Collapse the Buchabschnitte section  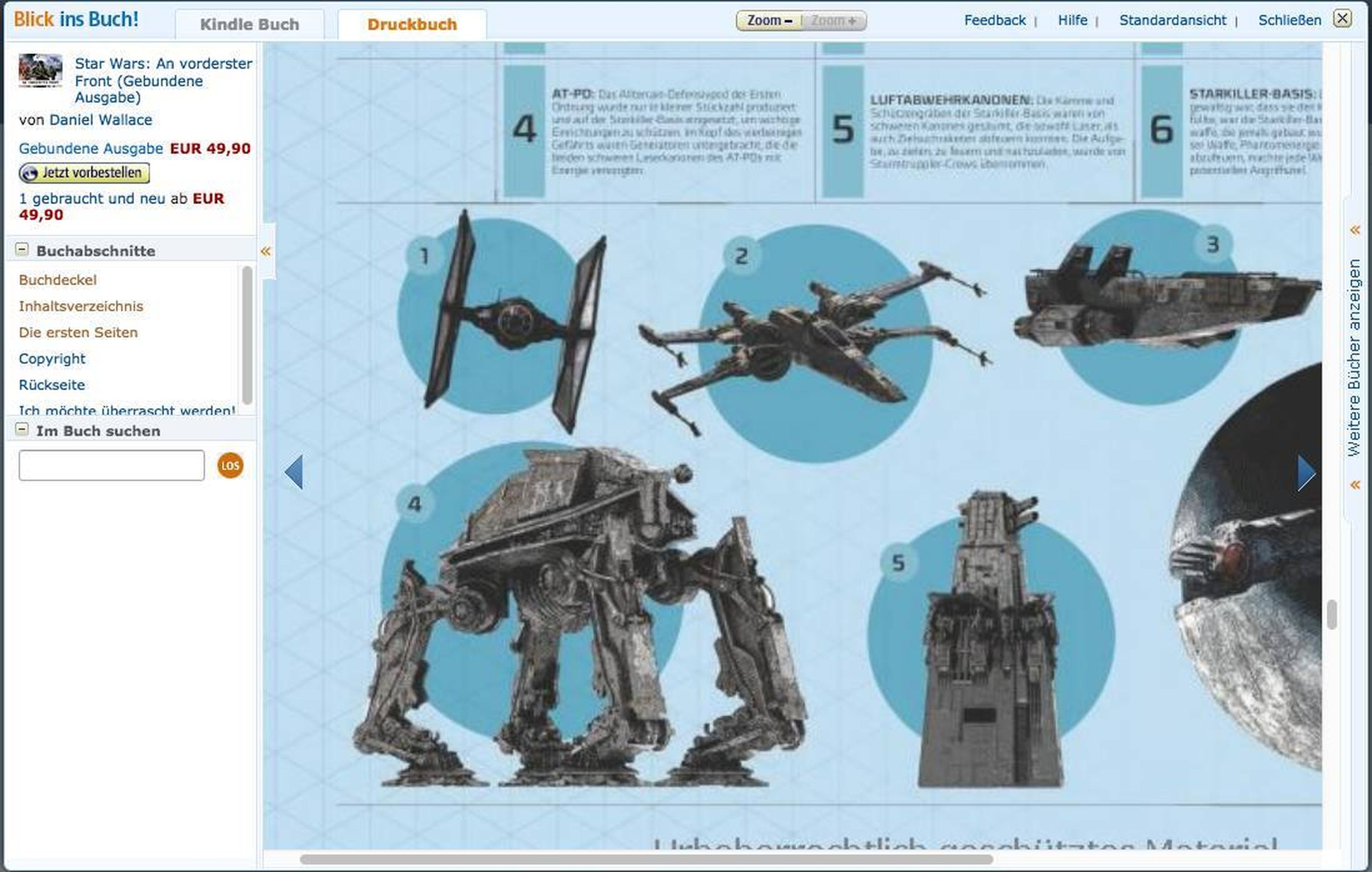pyautogui.click(x=22, y=249)
